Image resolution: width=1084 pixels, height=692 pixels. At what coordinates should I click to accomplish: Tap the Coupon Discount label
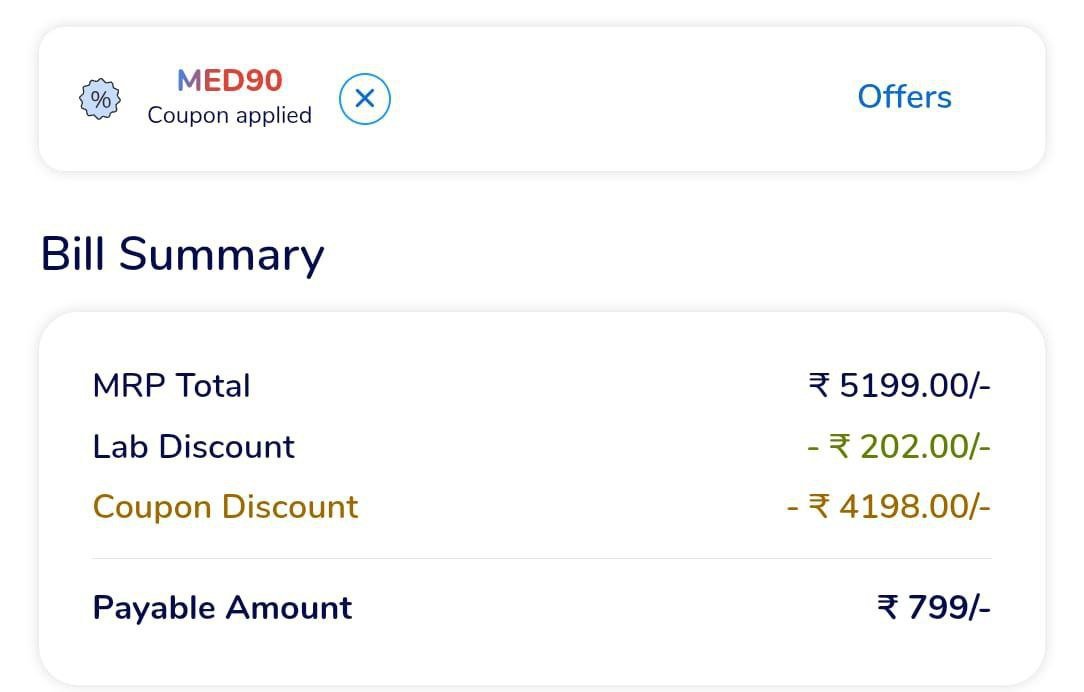[225, 507]
